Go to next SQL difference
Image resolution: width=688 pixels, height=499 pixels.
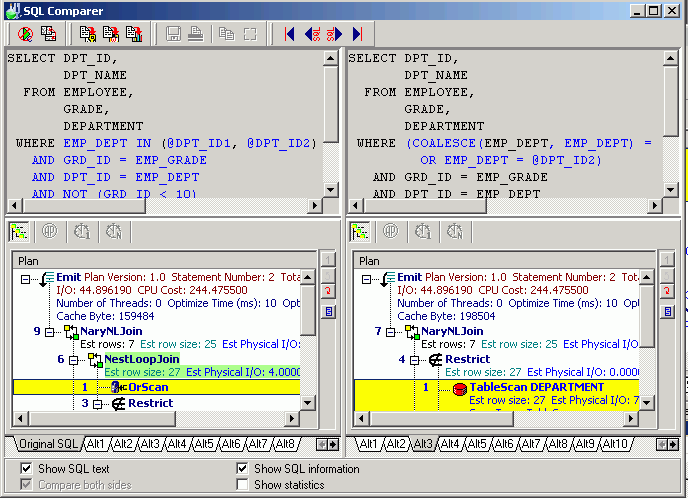tap(334, 34)
